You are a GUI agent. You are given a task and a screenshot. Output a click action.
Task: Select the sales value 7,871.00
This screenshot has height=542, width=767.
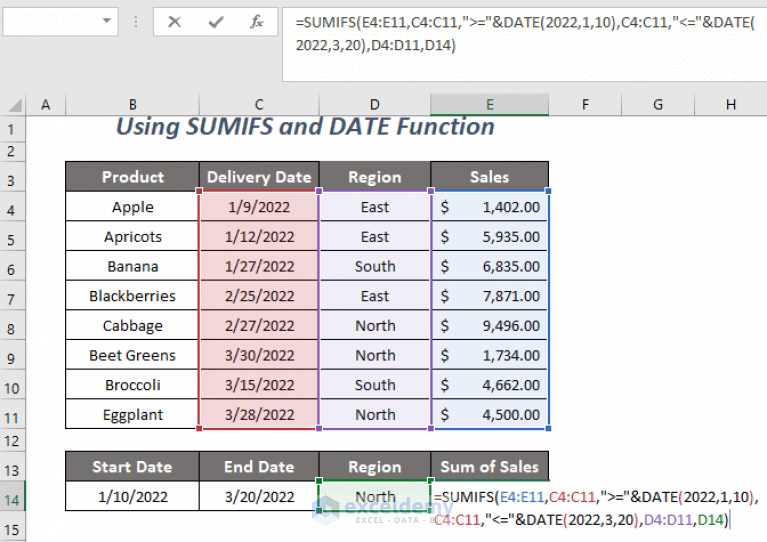490,296
